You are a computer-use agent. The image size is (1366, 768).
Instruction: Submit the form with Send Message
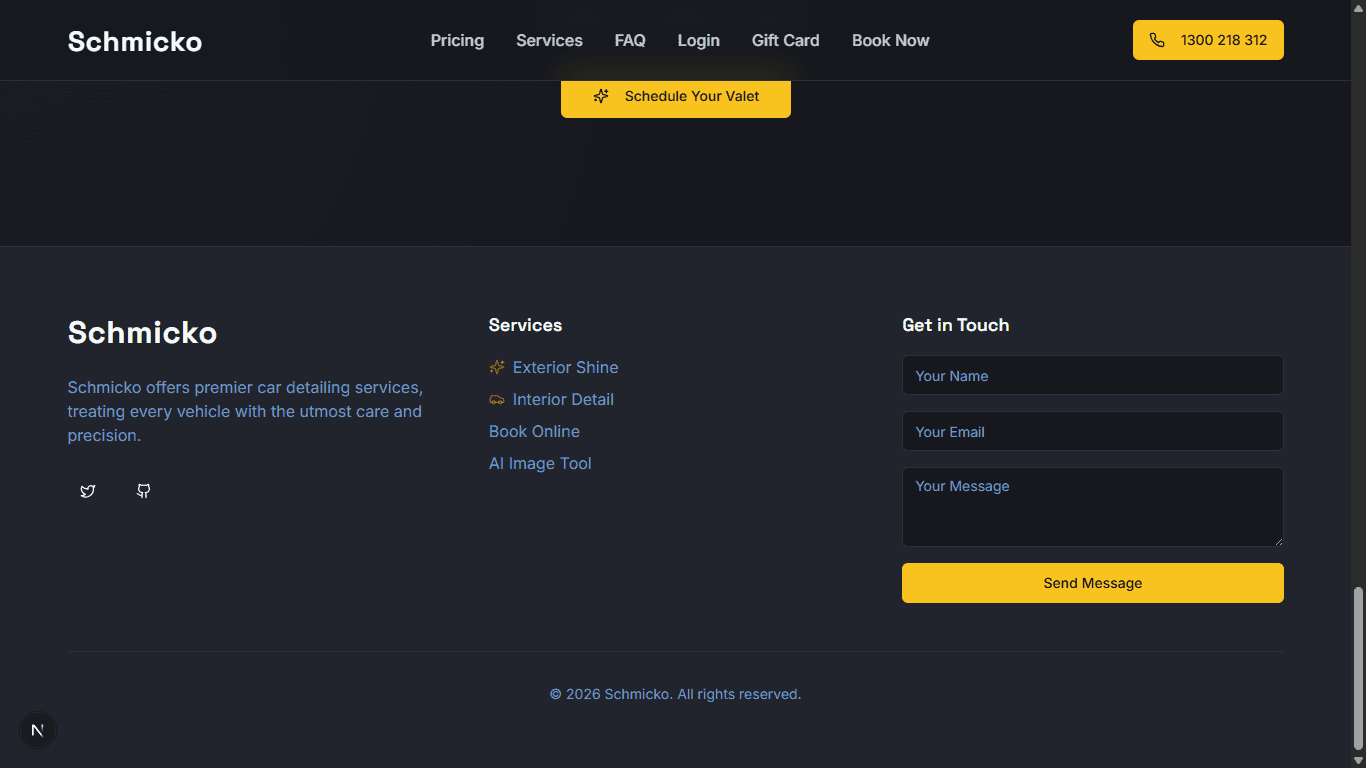pos(1092,583)
